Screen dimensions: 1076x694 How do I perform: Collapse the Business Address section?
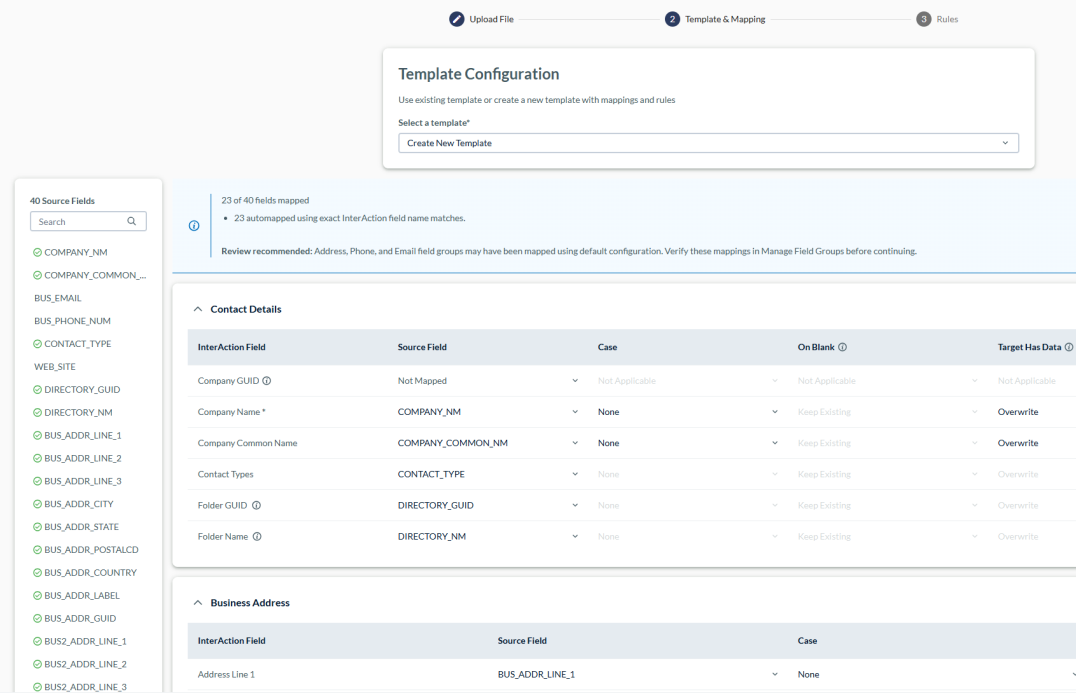198,603
